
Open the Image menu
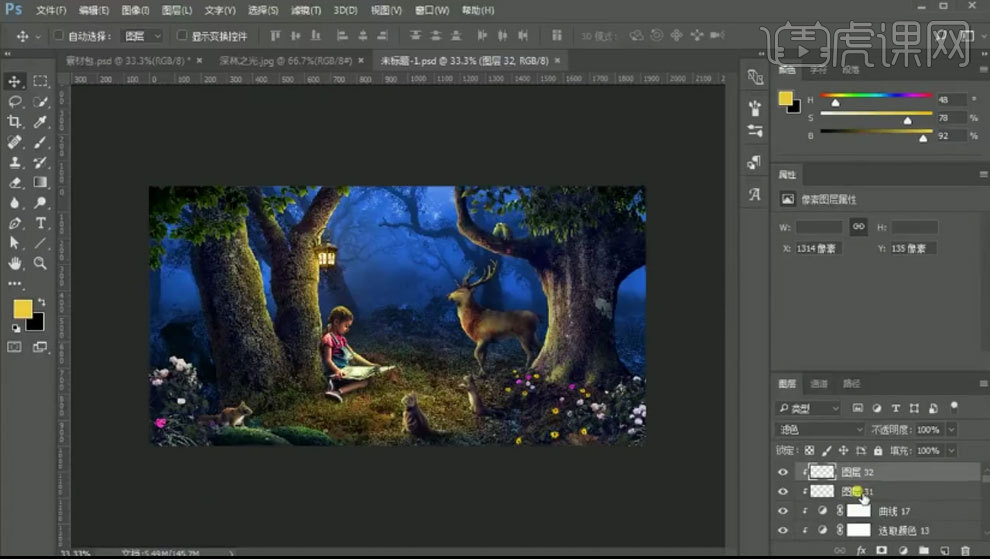click(x=135, y=10)
